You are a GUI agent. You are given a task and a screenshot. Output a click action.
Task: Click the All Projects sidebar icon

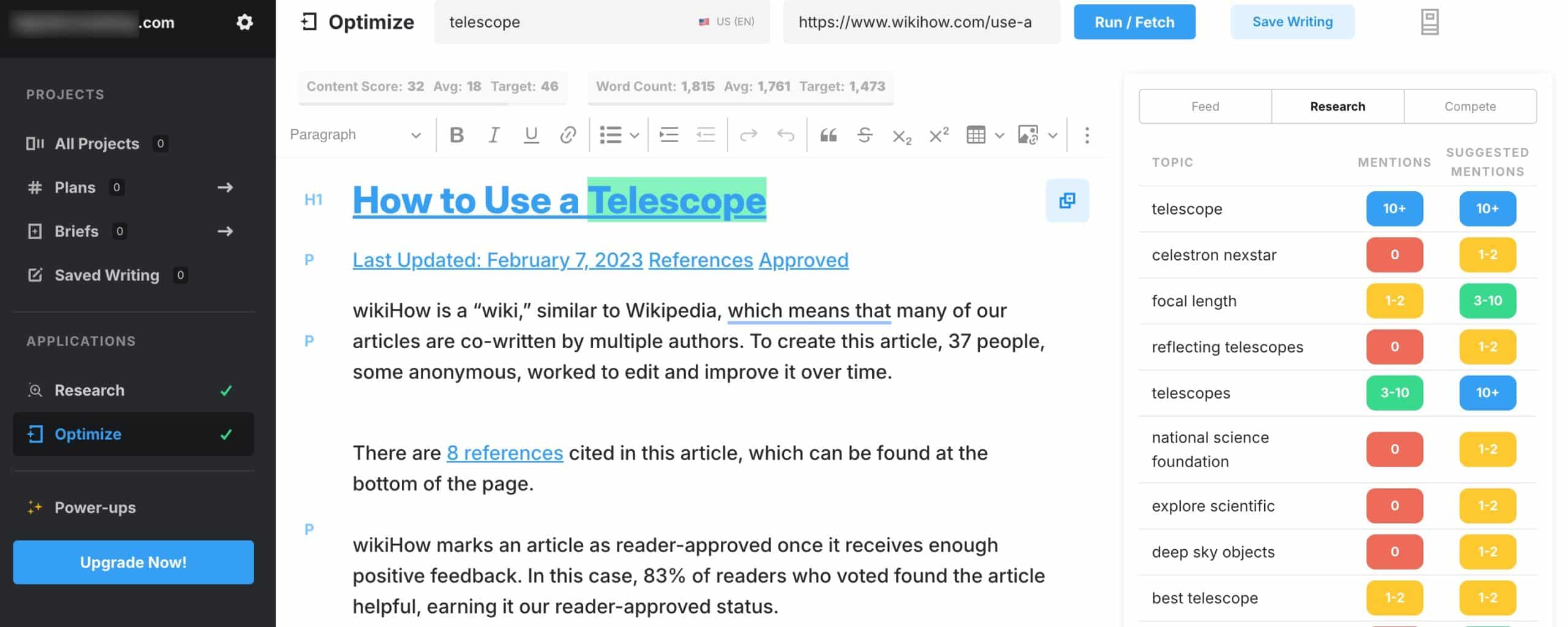coord(35,143)
